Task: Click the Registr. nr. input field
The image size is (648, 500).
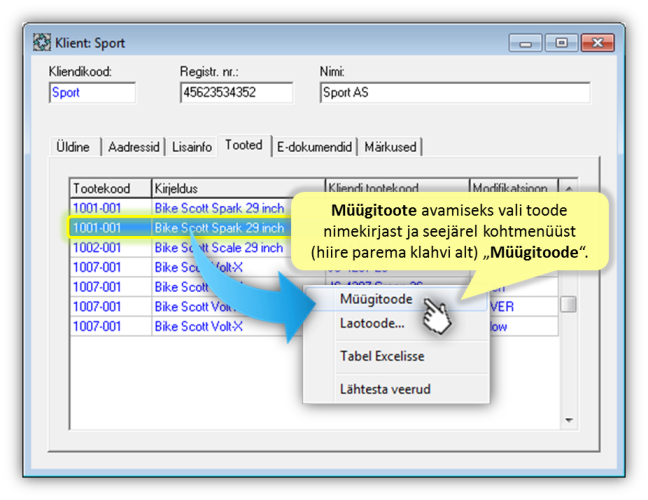Action: [236, 93]
